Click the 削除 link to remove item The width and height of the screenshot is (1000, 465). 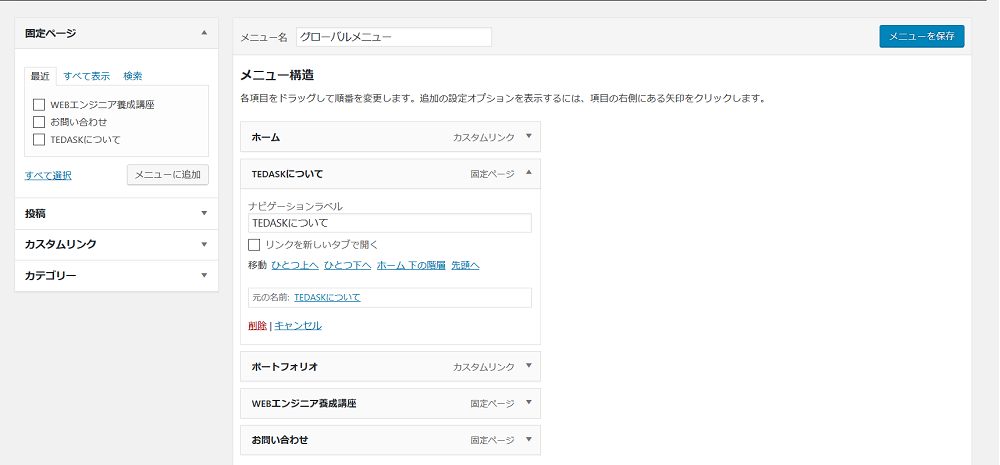pyautogui.click(x=257, y=325)
